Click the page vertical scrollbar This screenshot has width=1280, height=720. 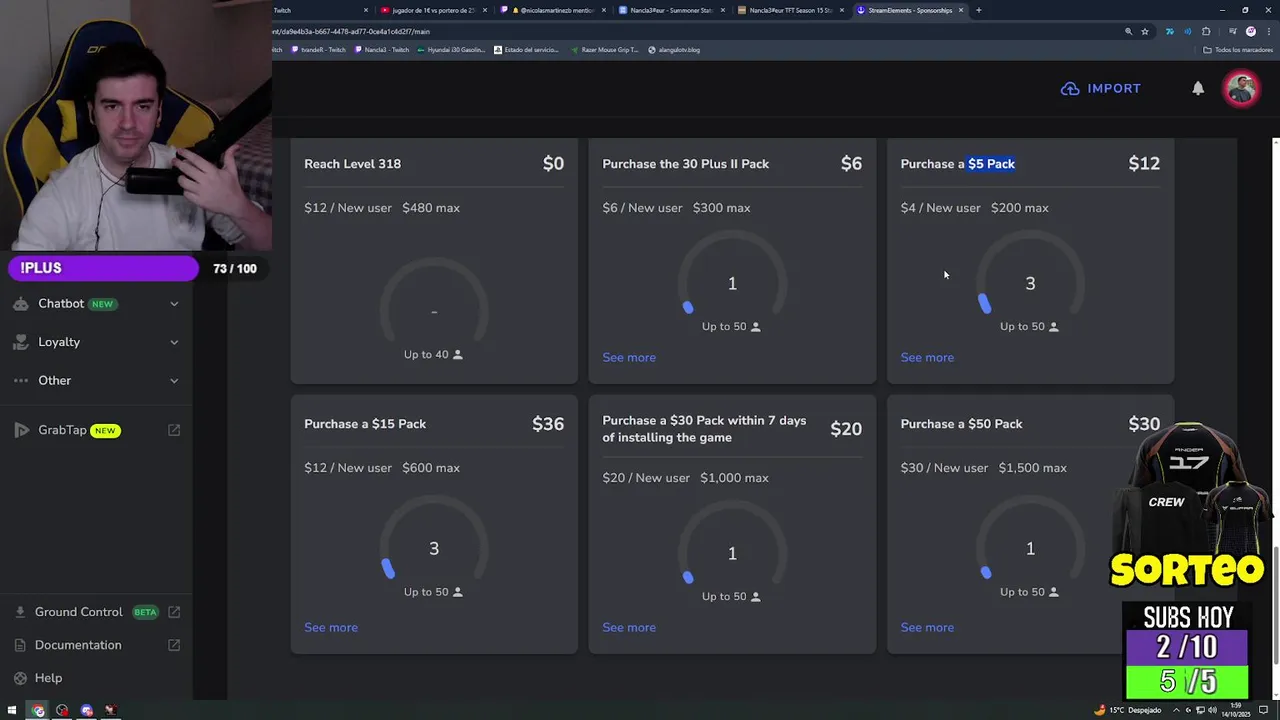coord(1275,605)
